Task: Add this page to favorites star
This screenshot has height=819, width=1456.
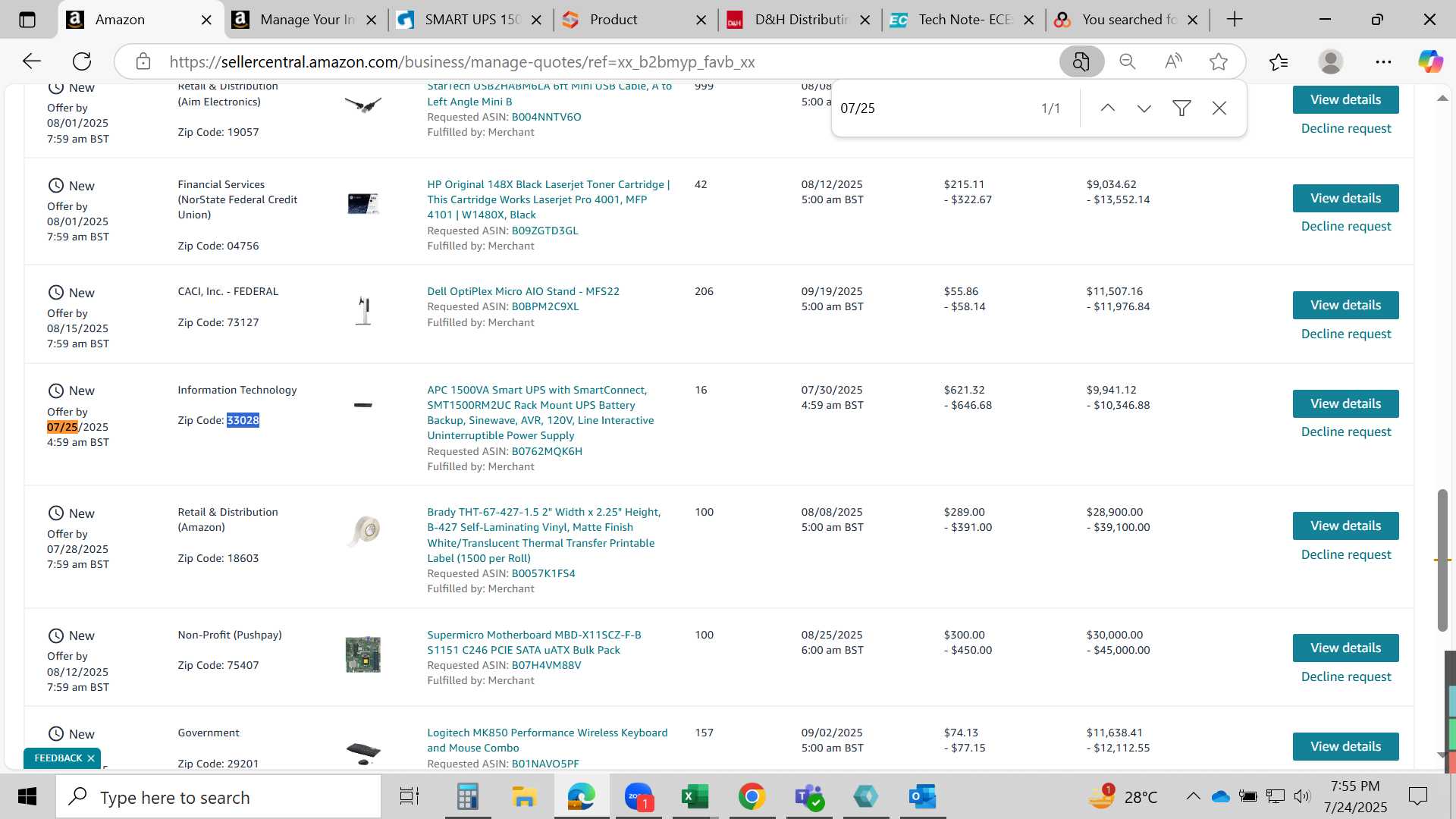Action: click(1219, 61)
